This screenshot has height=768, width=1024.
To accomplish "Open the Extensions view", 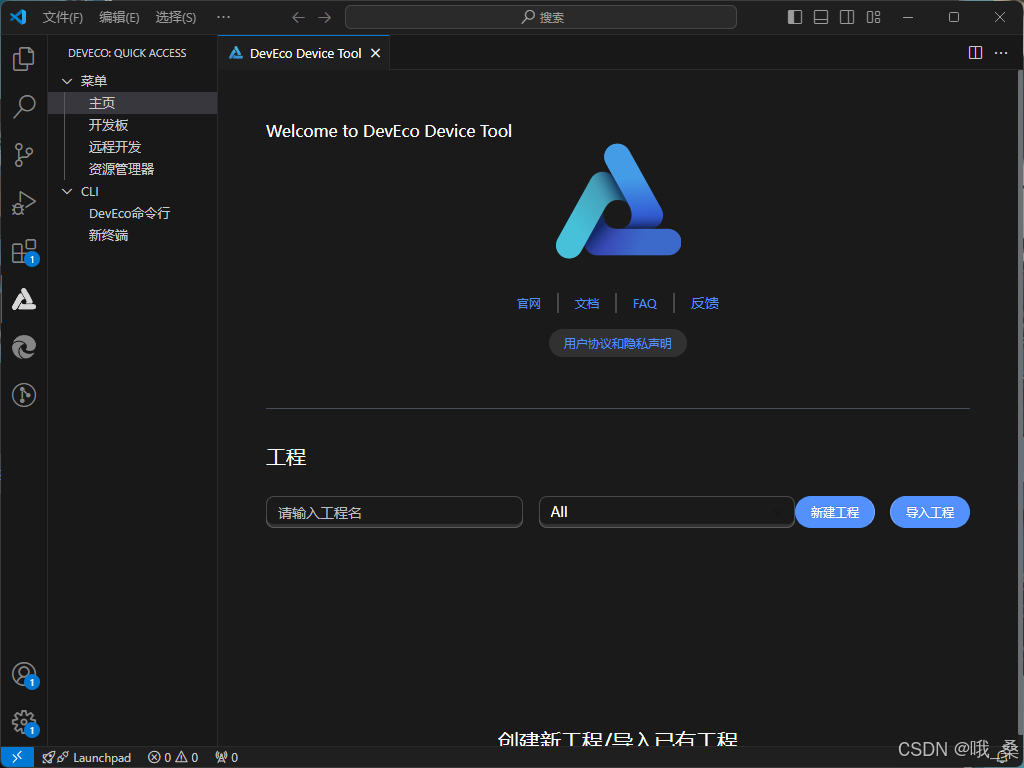I will coord(24,251).
